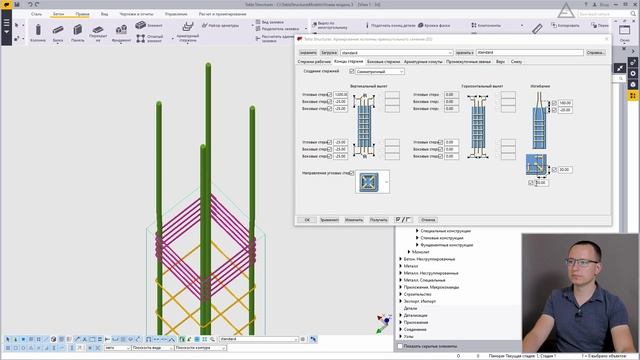Toggle Показать скрытые элементы checkbox
640x360 pixels.
(x=400, y=346)
